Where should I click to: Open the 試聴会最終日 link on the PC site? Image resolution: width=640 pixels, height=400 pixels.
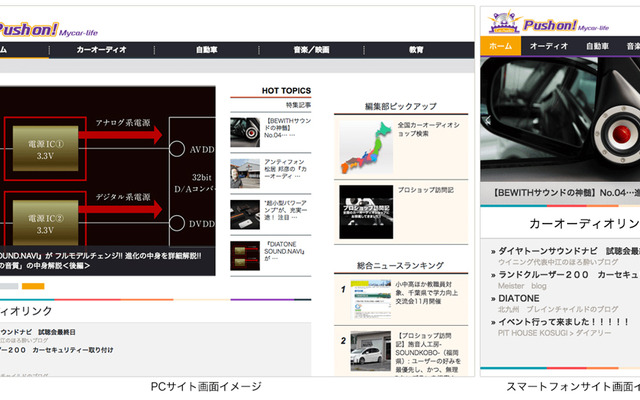click(x=38, y=332)
